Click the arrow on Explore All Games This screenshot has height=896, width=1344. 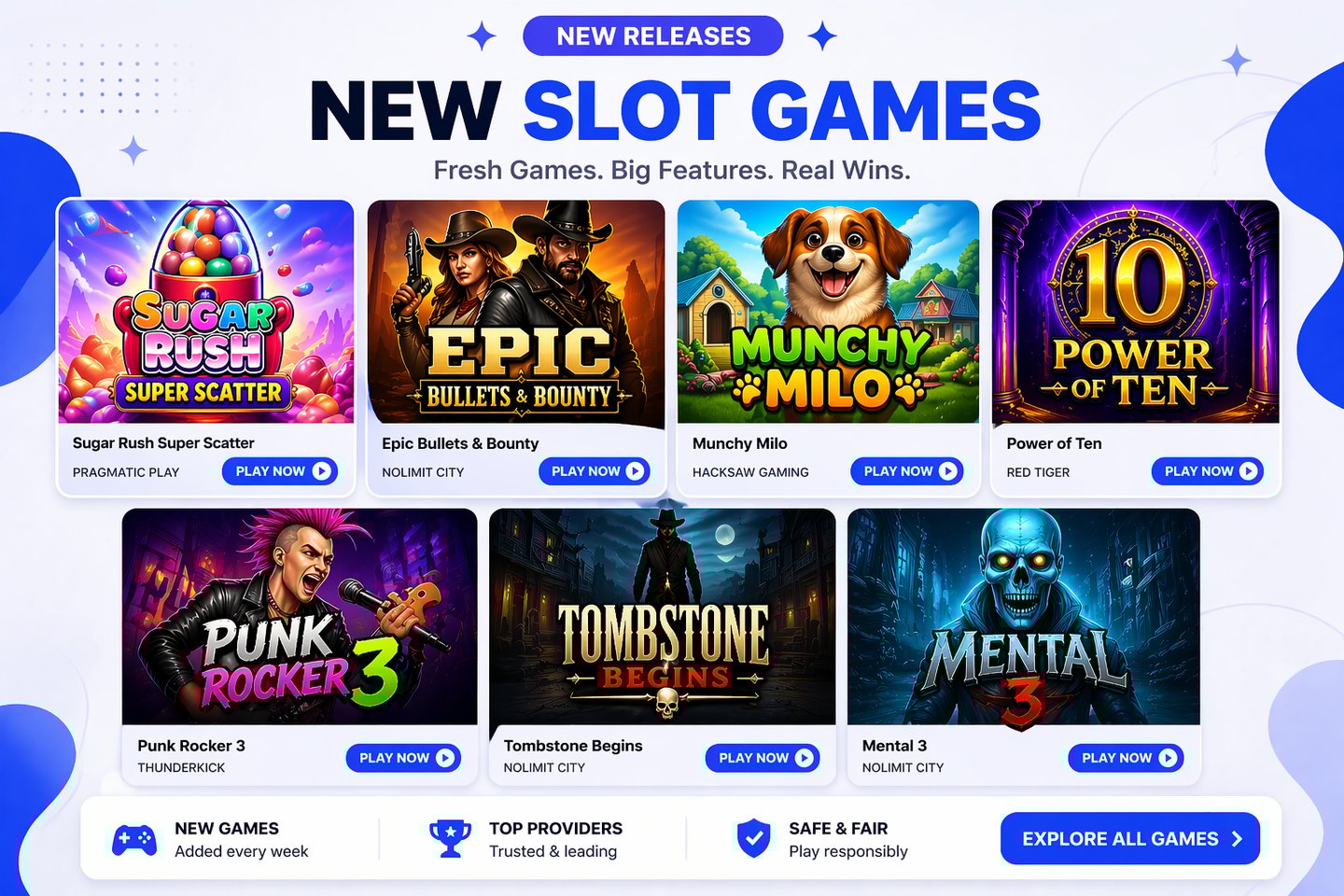(1237, 839)
